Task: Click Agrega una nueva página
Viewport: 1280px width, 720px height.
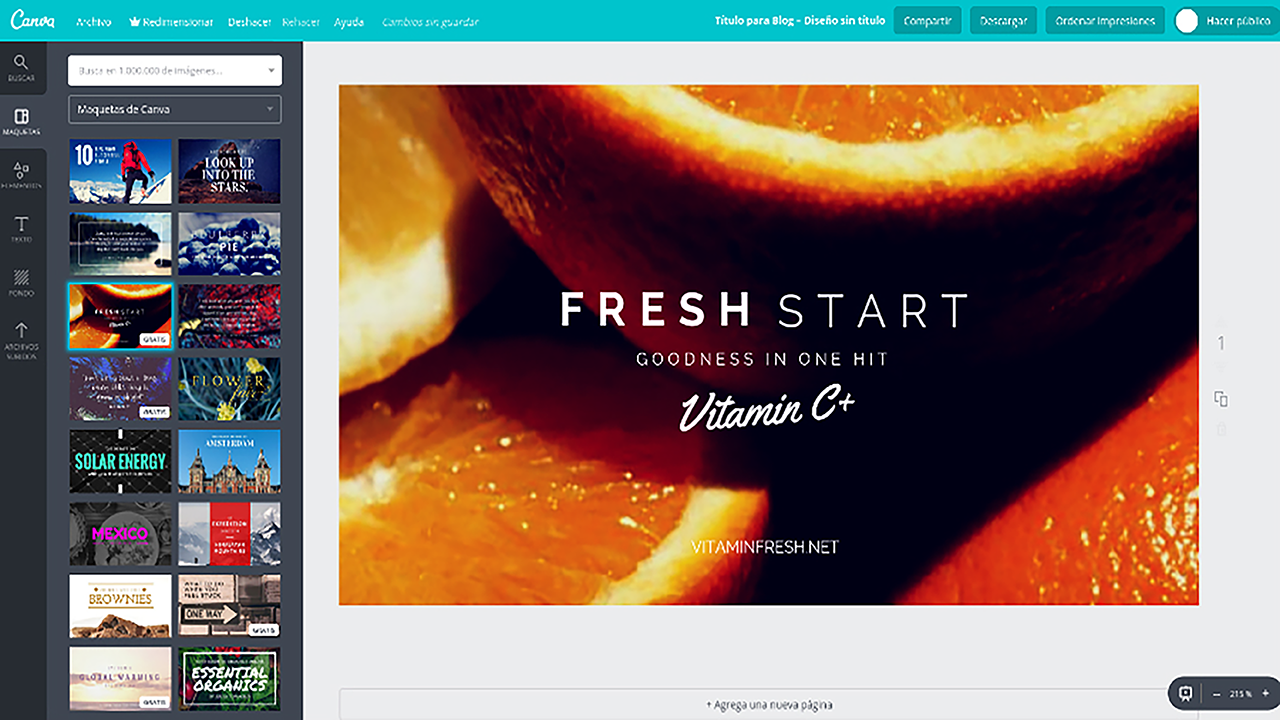Action: tap(769, 704)
